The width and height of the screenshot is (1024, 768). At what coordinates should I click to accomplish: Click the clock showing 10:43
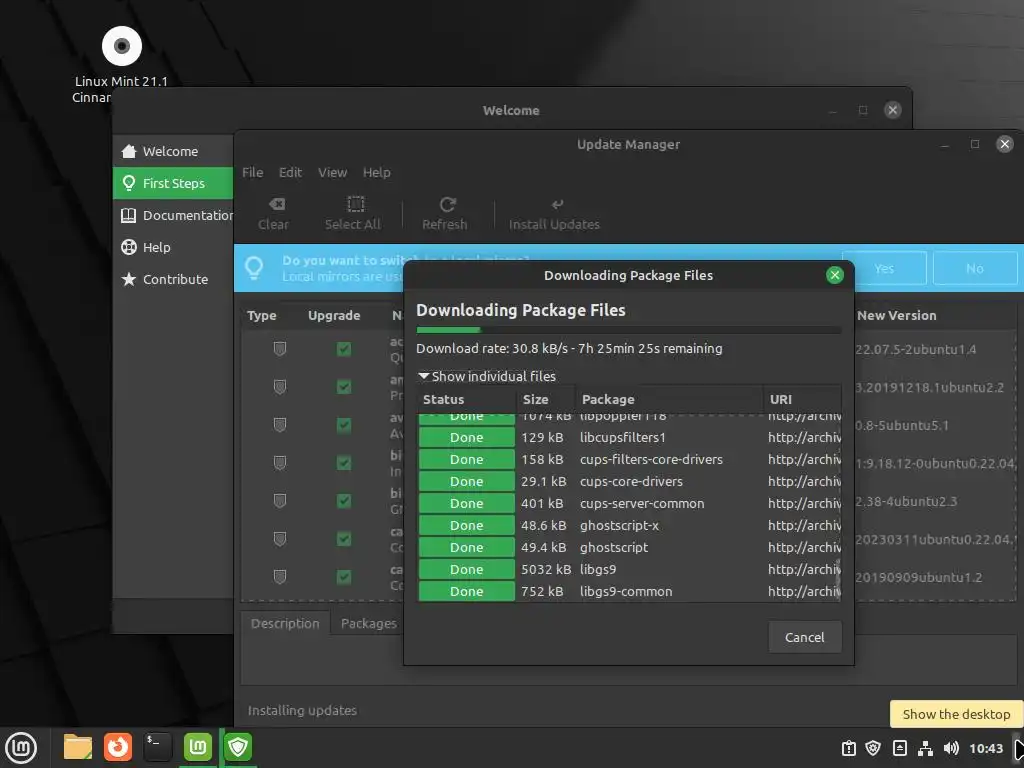[x=985, y=748]
